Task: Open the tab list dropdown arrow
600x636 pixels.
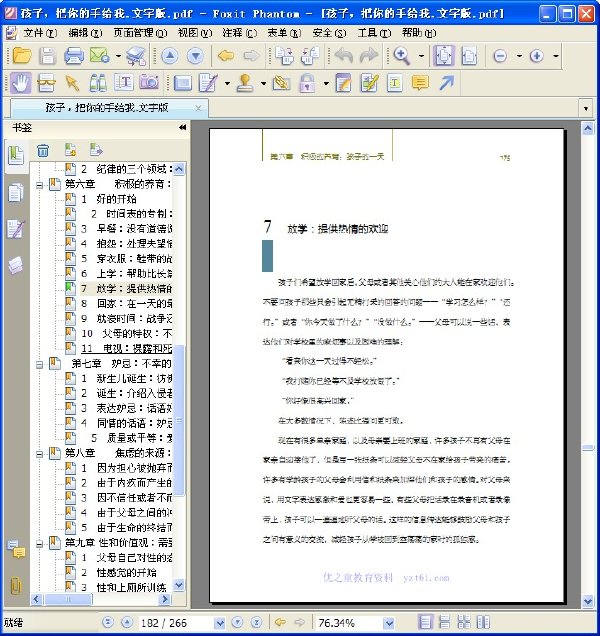Action: coord(586,108)
